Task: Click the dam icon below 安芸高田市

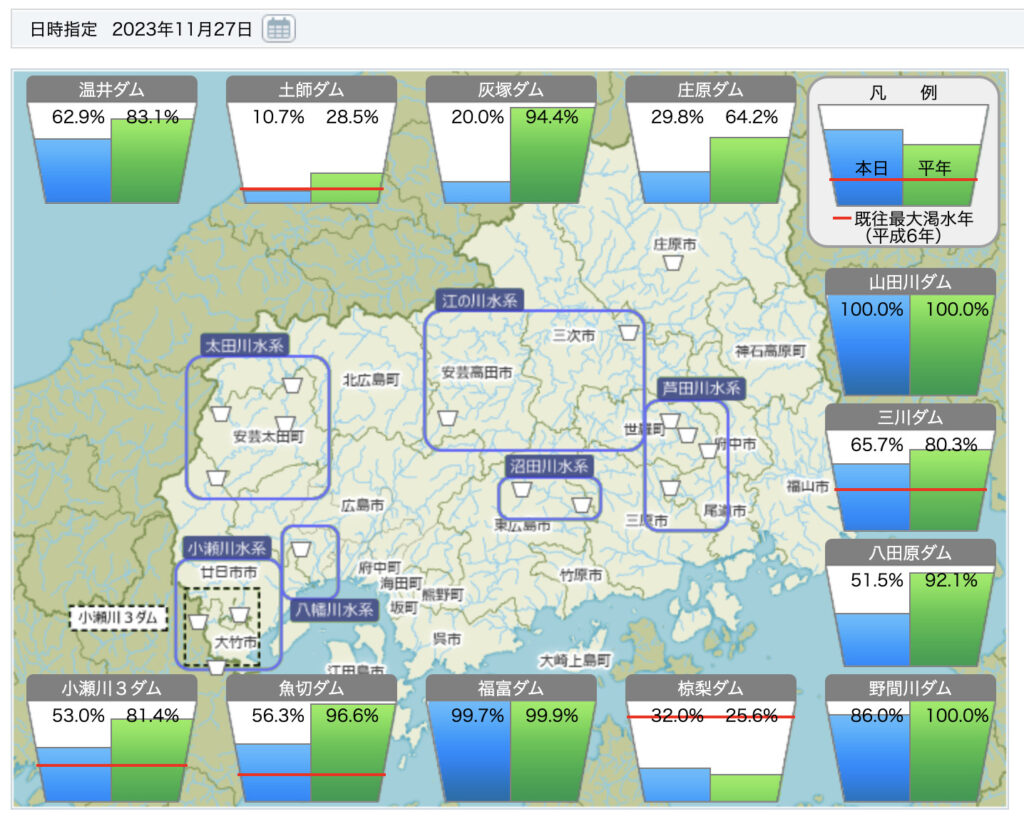Action: [x=449, y=416]
